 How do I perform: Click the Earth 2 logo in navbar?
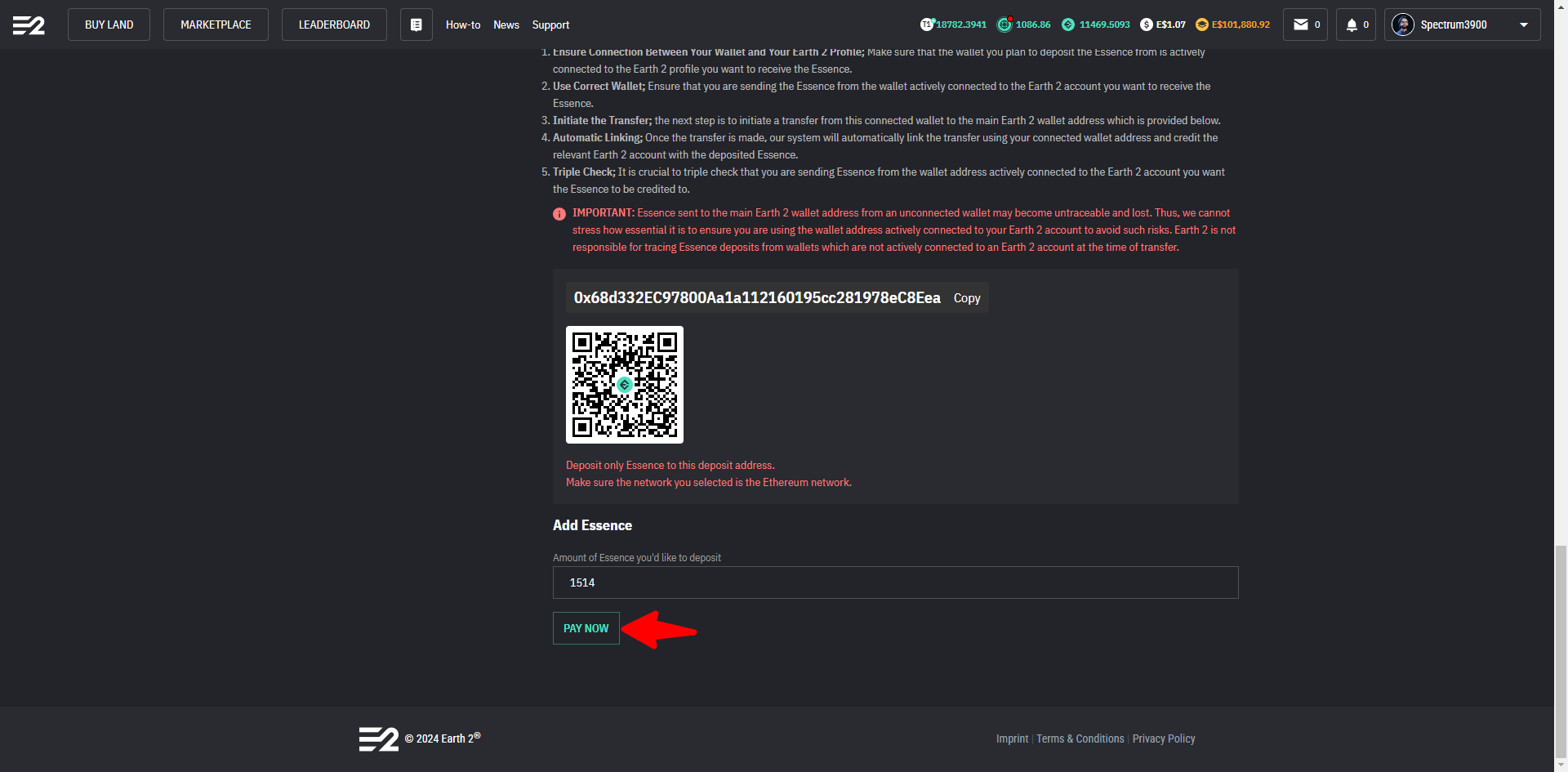pyautogui.click(x=29, y=25)
